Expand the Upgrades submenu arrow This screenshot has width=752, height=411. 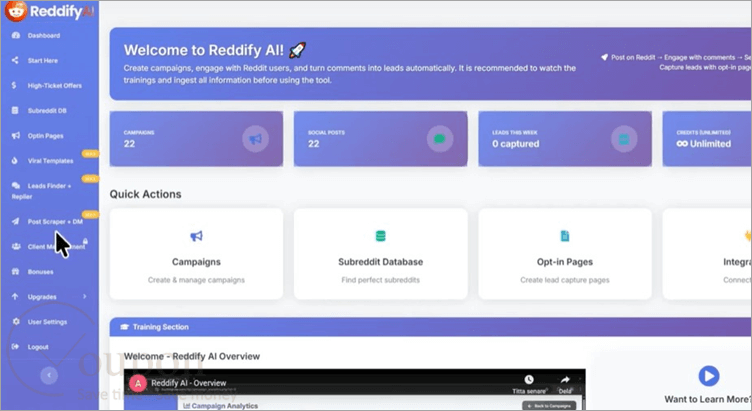85,297
